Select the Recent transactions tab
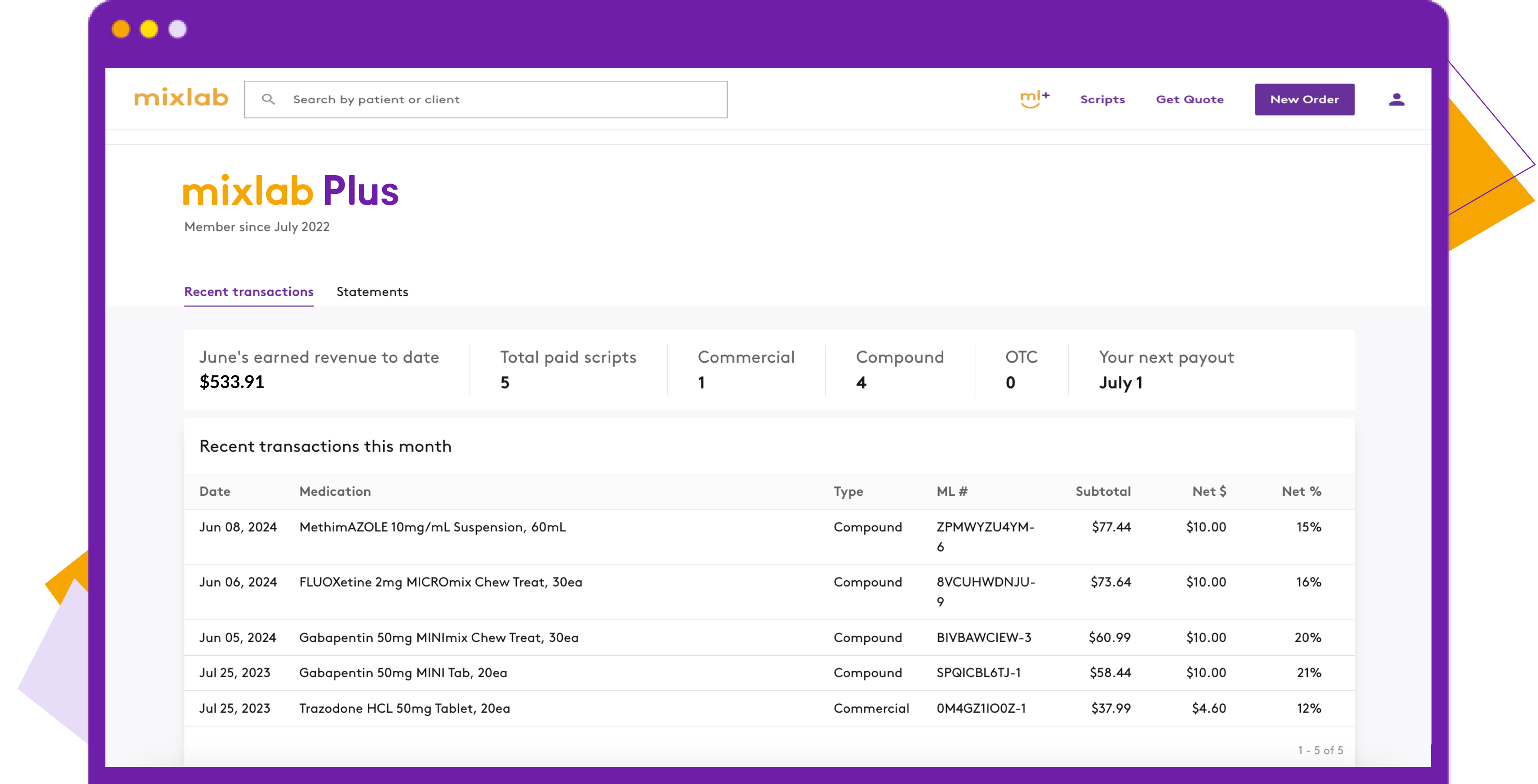This screenshot has width=1538, height=784. click(x=248, y=292)
